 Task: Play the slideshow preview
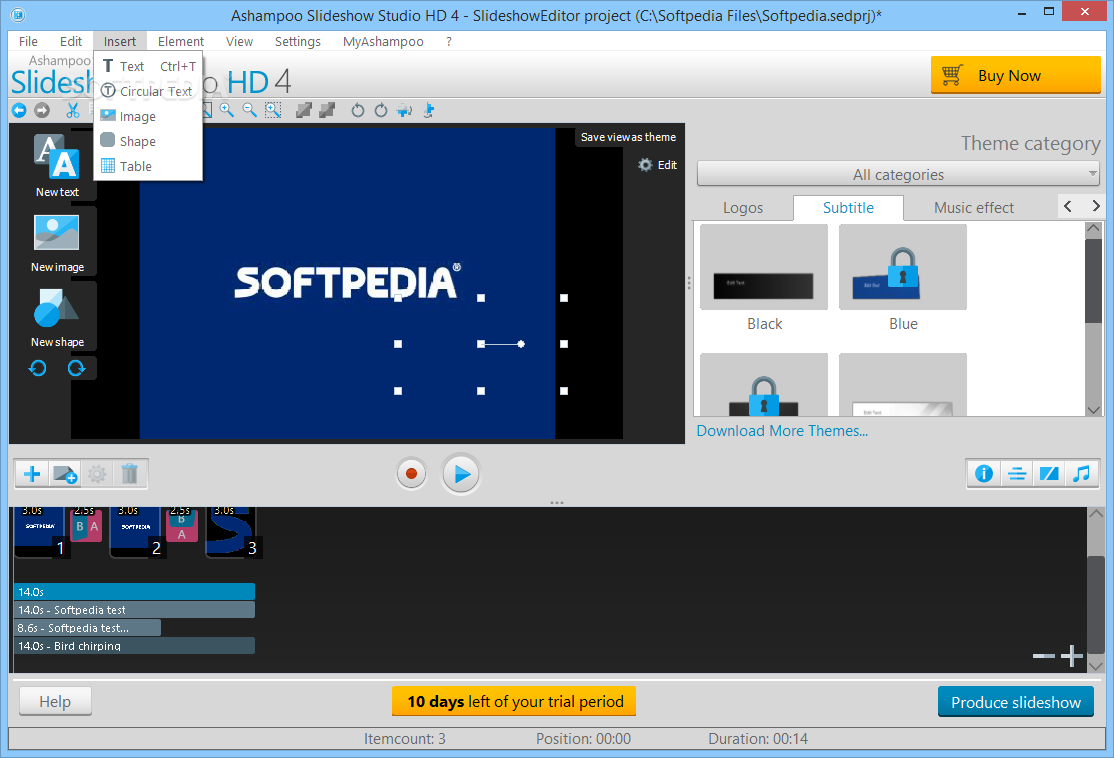460,474
